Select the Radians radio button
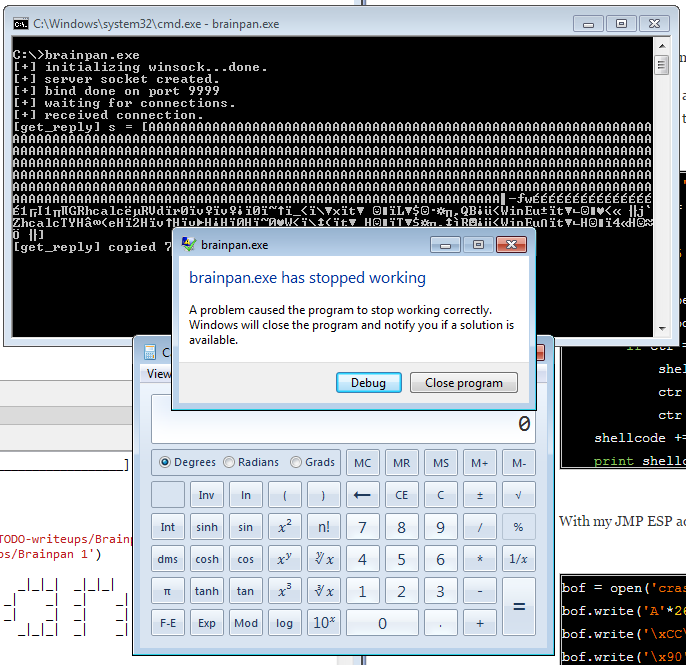This screenshot has width=686, height=665. click(x=229, y=462)
